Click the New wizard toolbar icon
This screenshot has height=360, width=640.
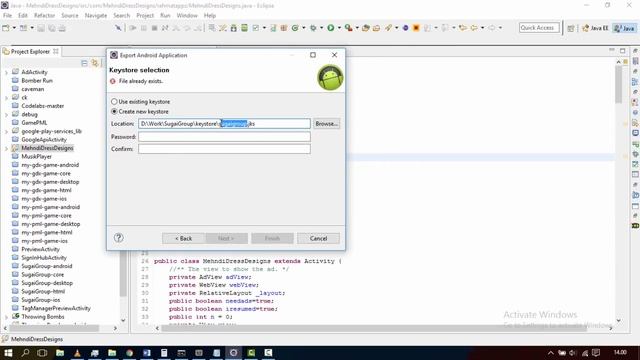pos(6,28)
